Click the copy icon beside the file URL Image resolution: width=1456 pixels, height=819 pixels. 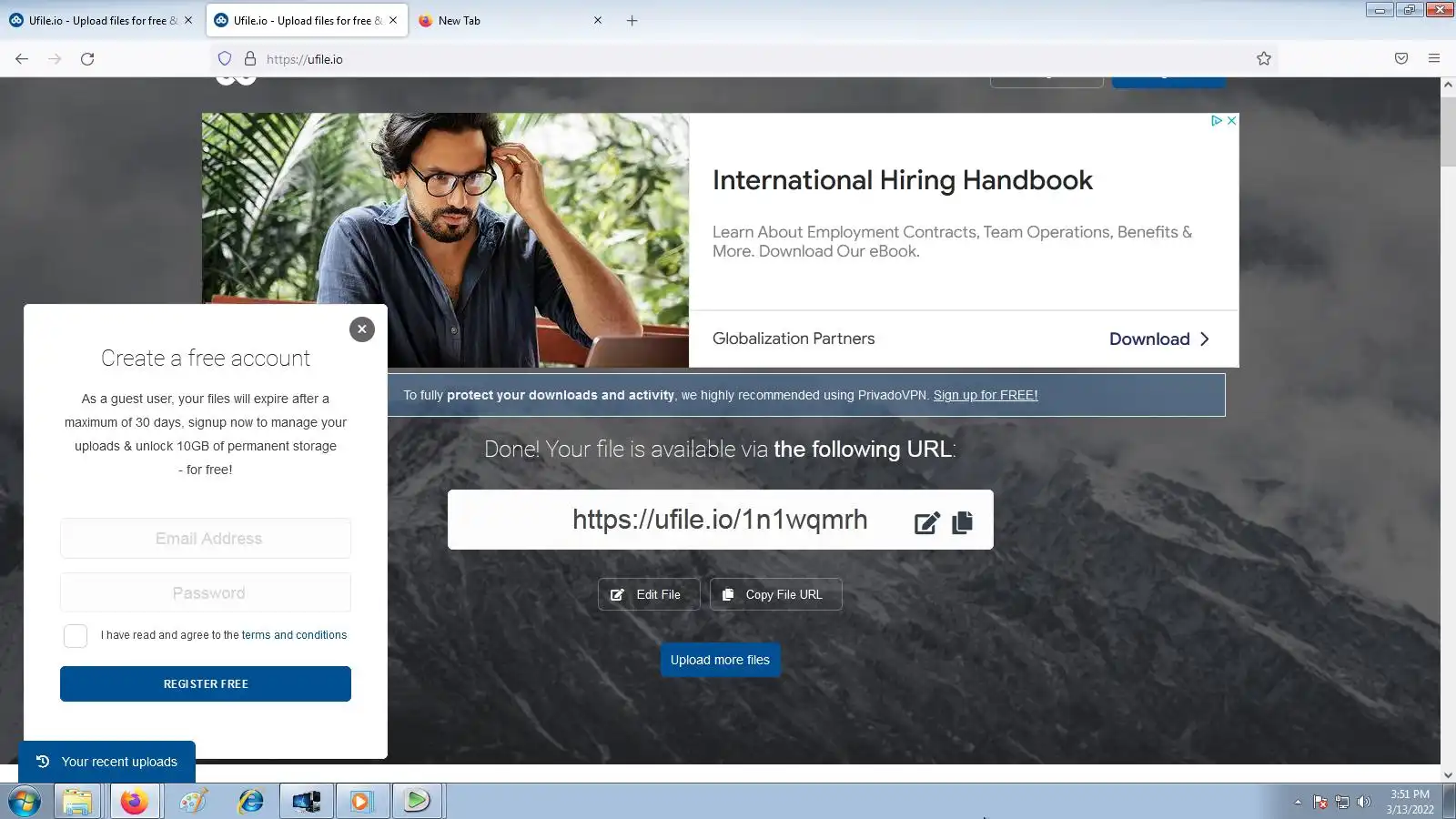[x=962, y=522]
